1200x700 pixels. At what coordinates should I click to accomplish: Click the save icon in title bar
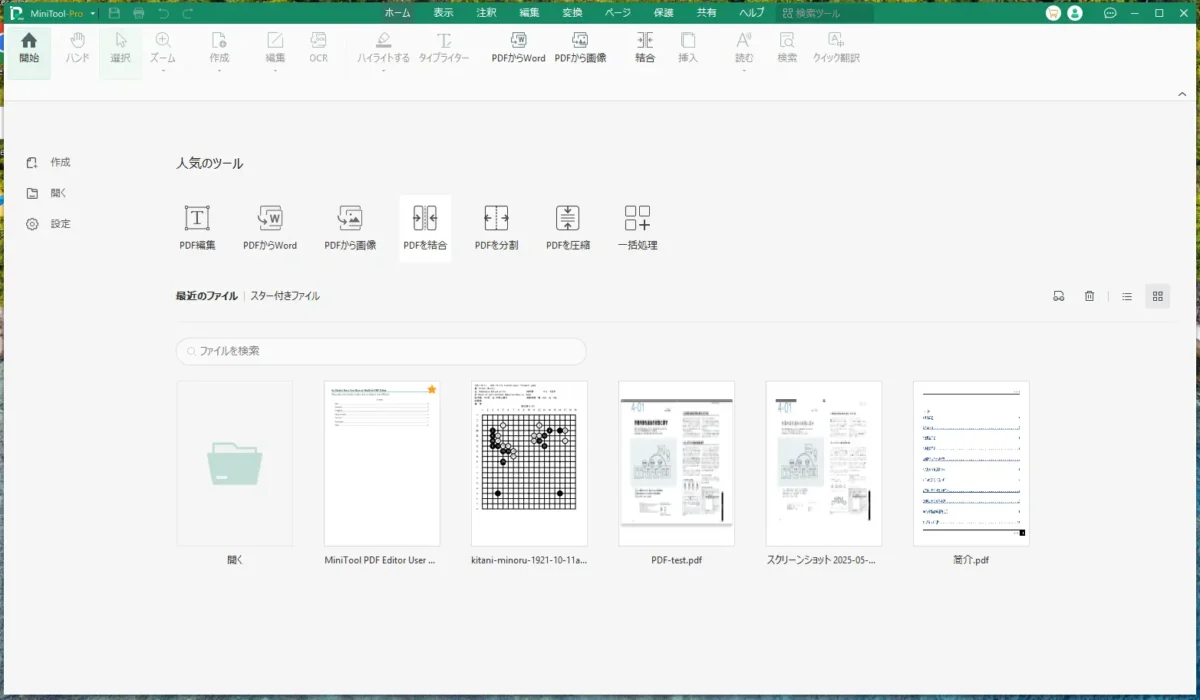[x=115, y=13]
